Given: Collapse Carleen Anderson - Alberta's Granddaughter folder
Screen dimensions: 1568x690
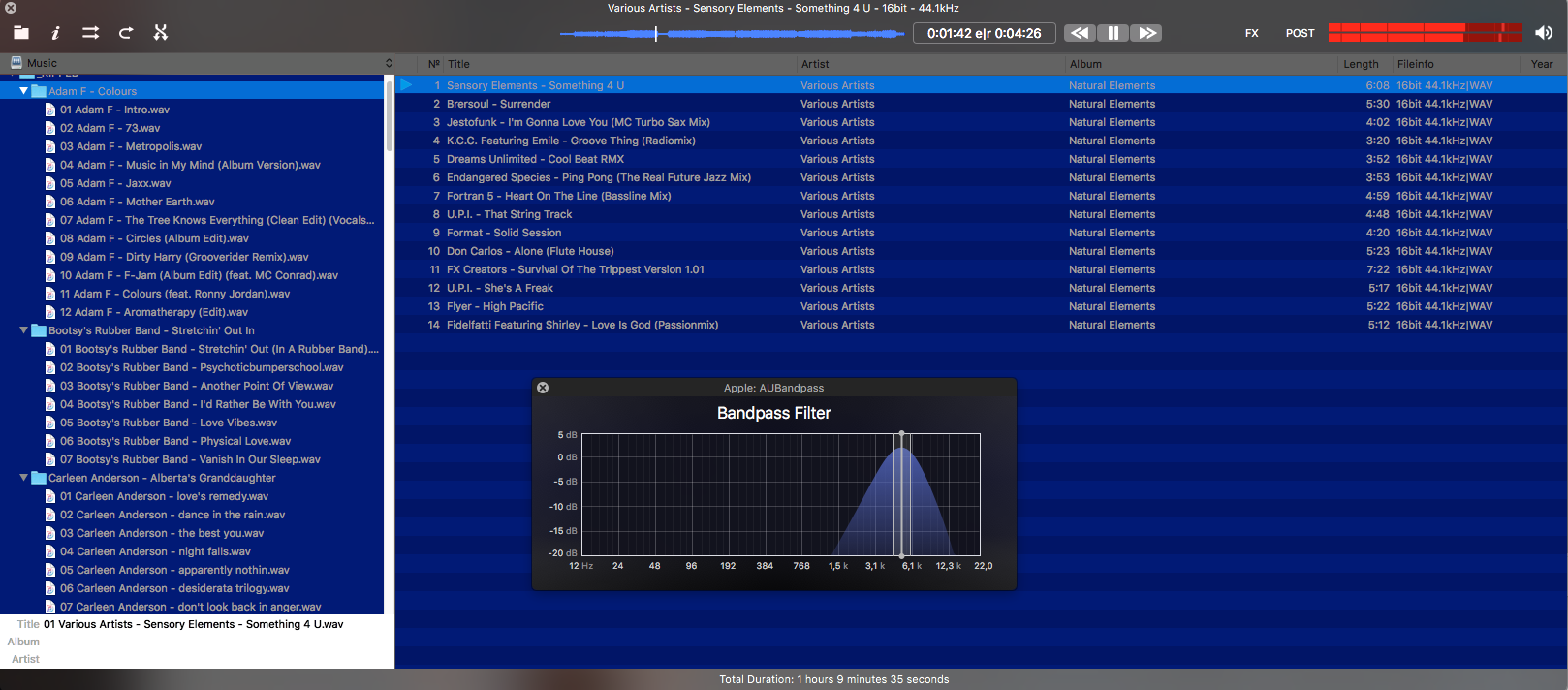Looking at the screenshot, I should [24, 478].
